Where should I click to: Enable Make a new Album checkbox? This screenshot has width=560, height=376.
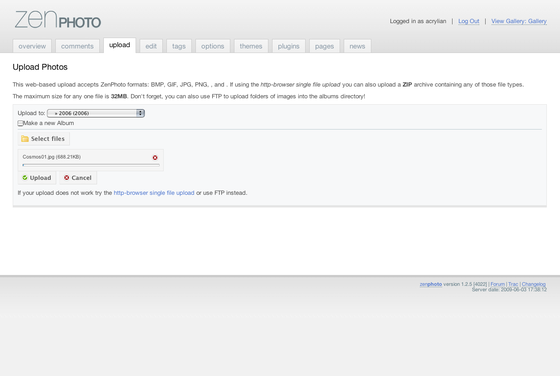pos(20,123)
